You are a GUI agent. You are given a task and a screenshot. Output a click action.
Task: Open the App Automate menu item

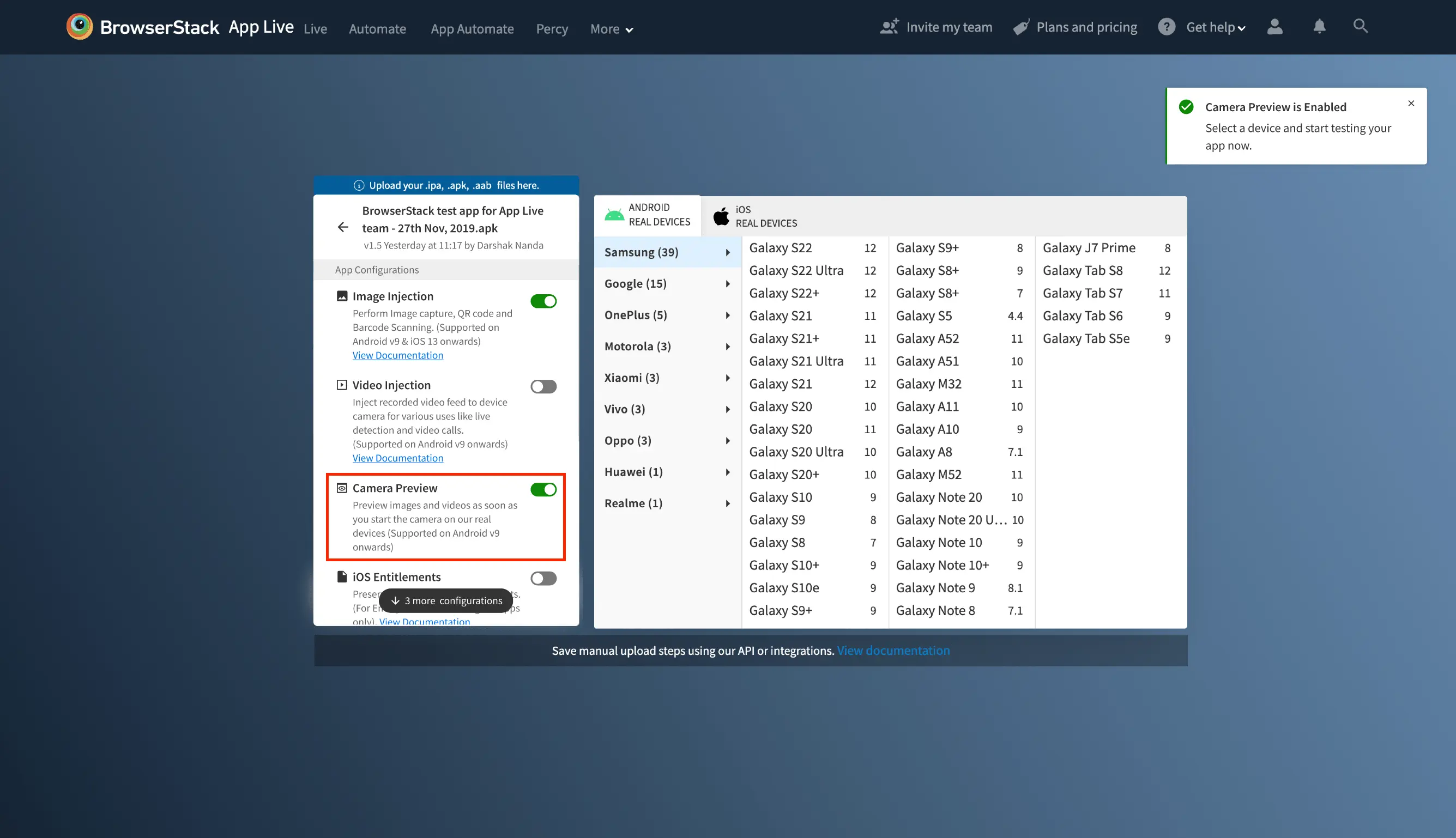click(472, 29)
